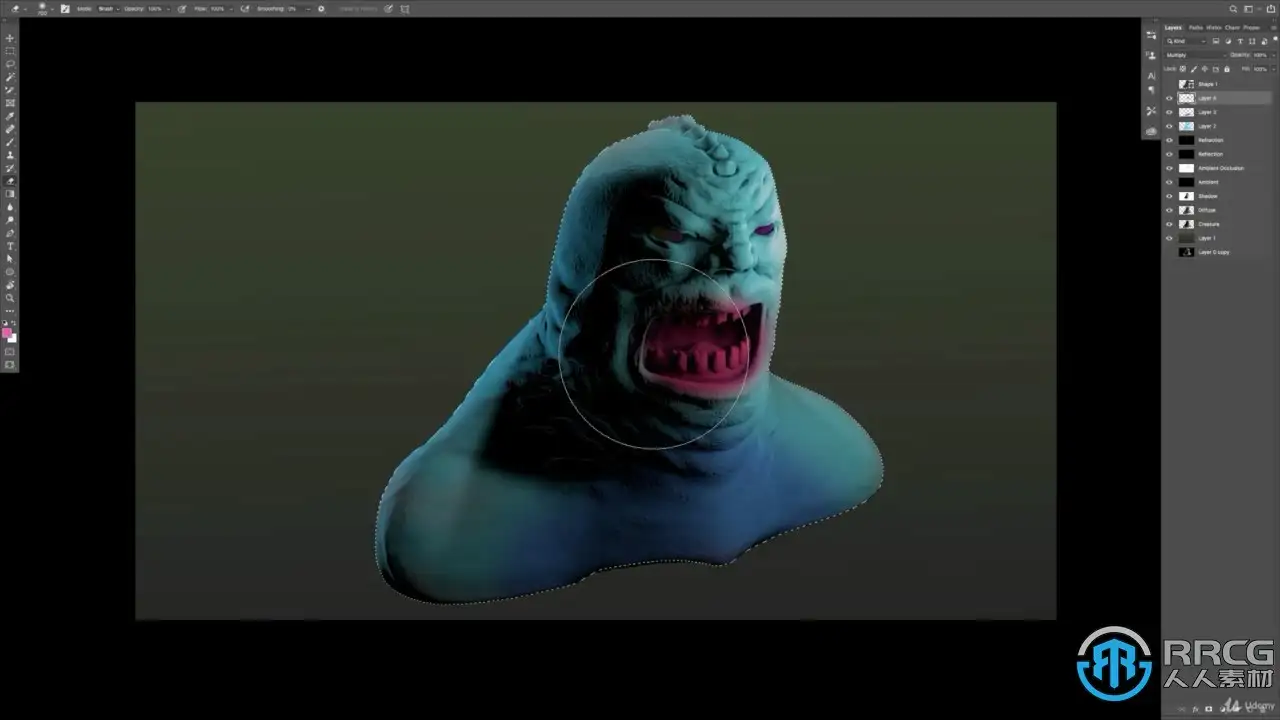
Task: Open the layer filter Kind dropdown
Action: click(x=1186, y=41)
